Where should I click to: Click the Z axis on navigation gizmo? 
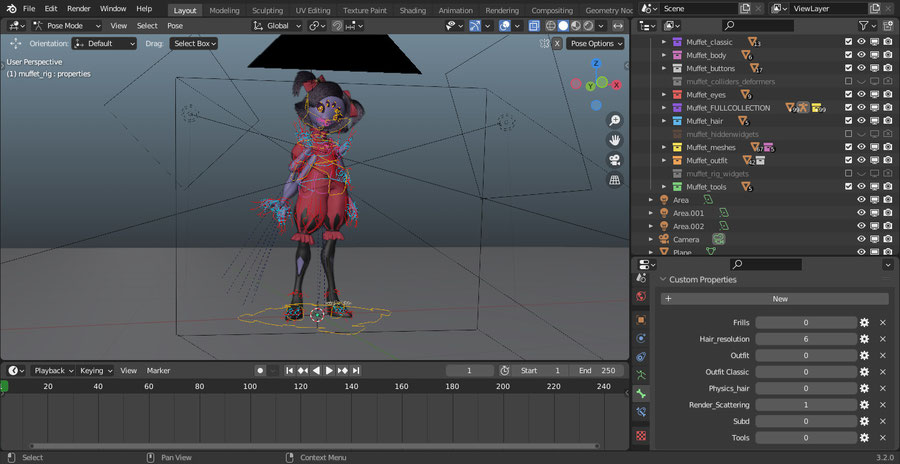(596, 64)
